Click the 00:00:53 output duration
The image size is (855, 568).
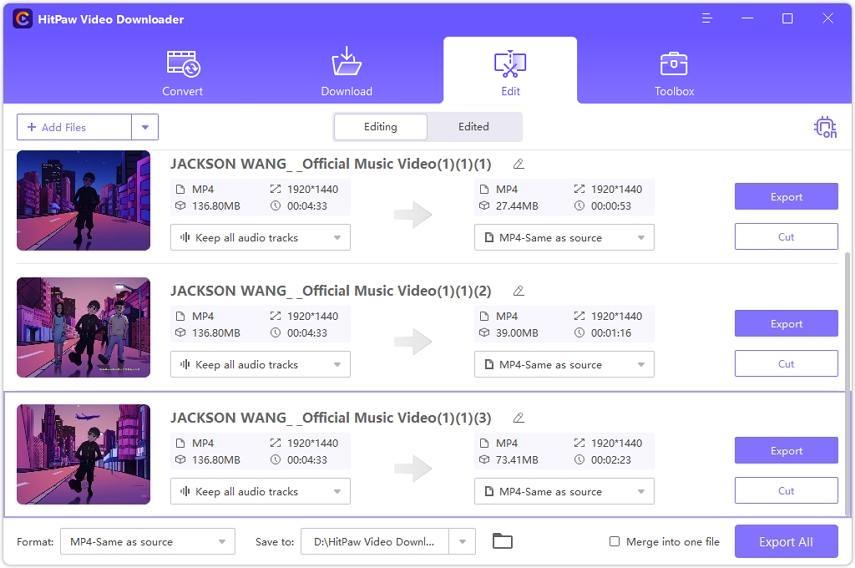point(611,206)
